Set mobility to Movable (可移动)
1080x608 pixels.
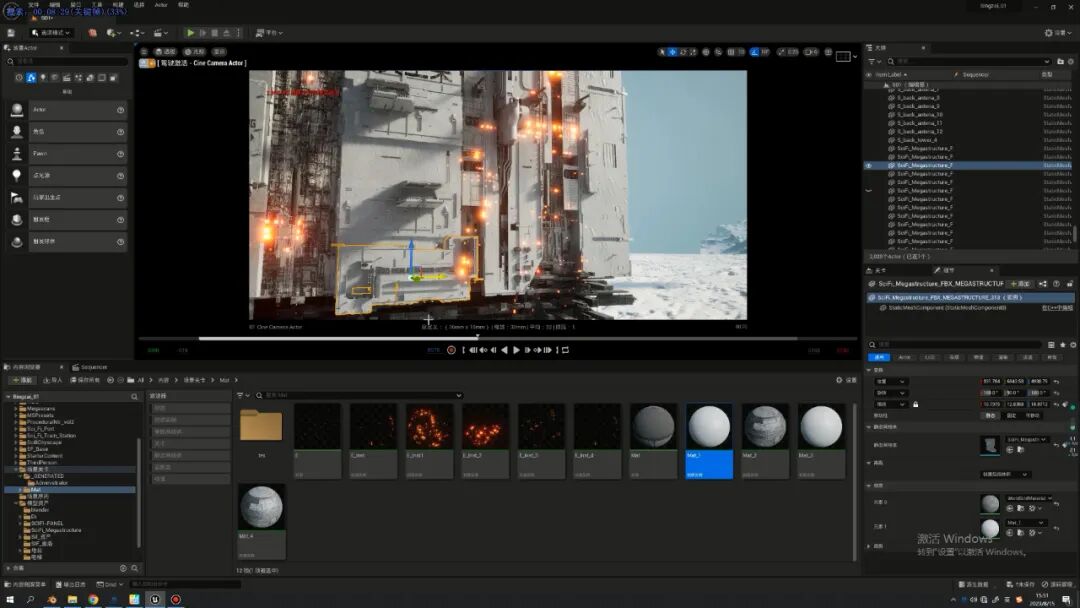pos(1031,415)
